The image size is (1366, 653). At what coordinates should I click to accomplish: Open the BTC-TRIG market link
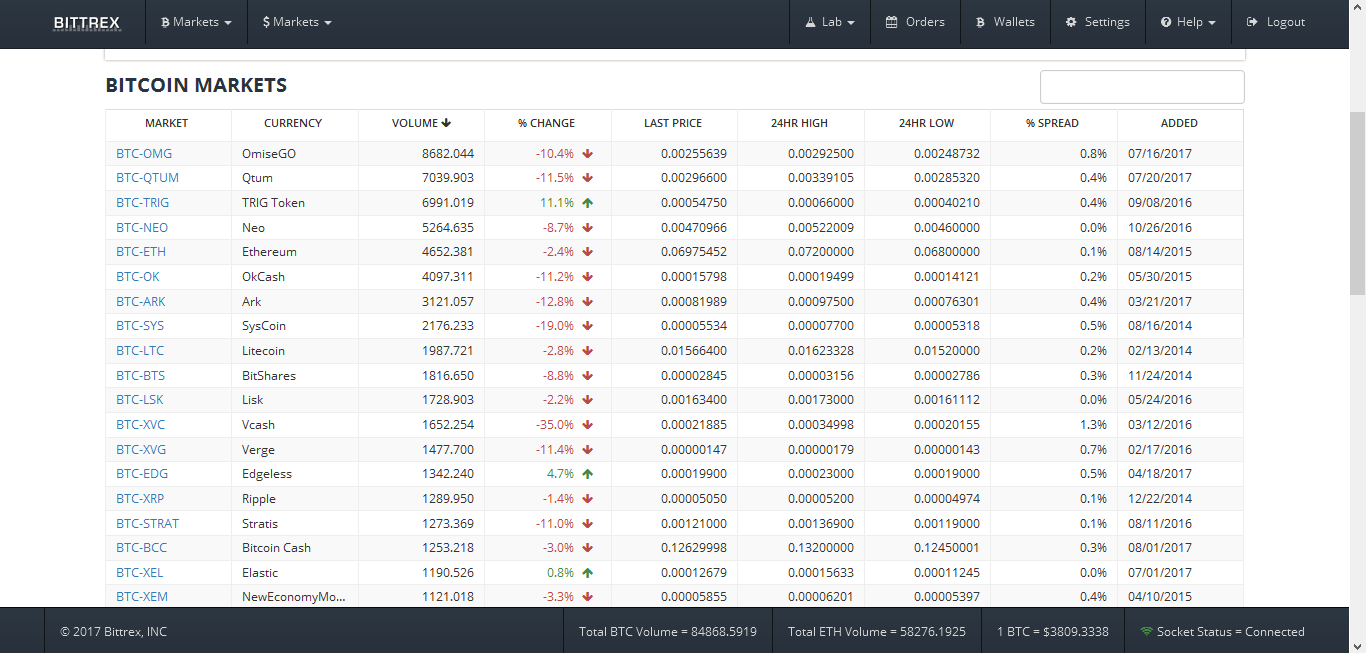pyautogui.click(x=142, y=202)
